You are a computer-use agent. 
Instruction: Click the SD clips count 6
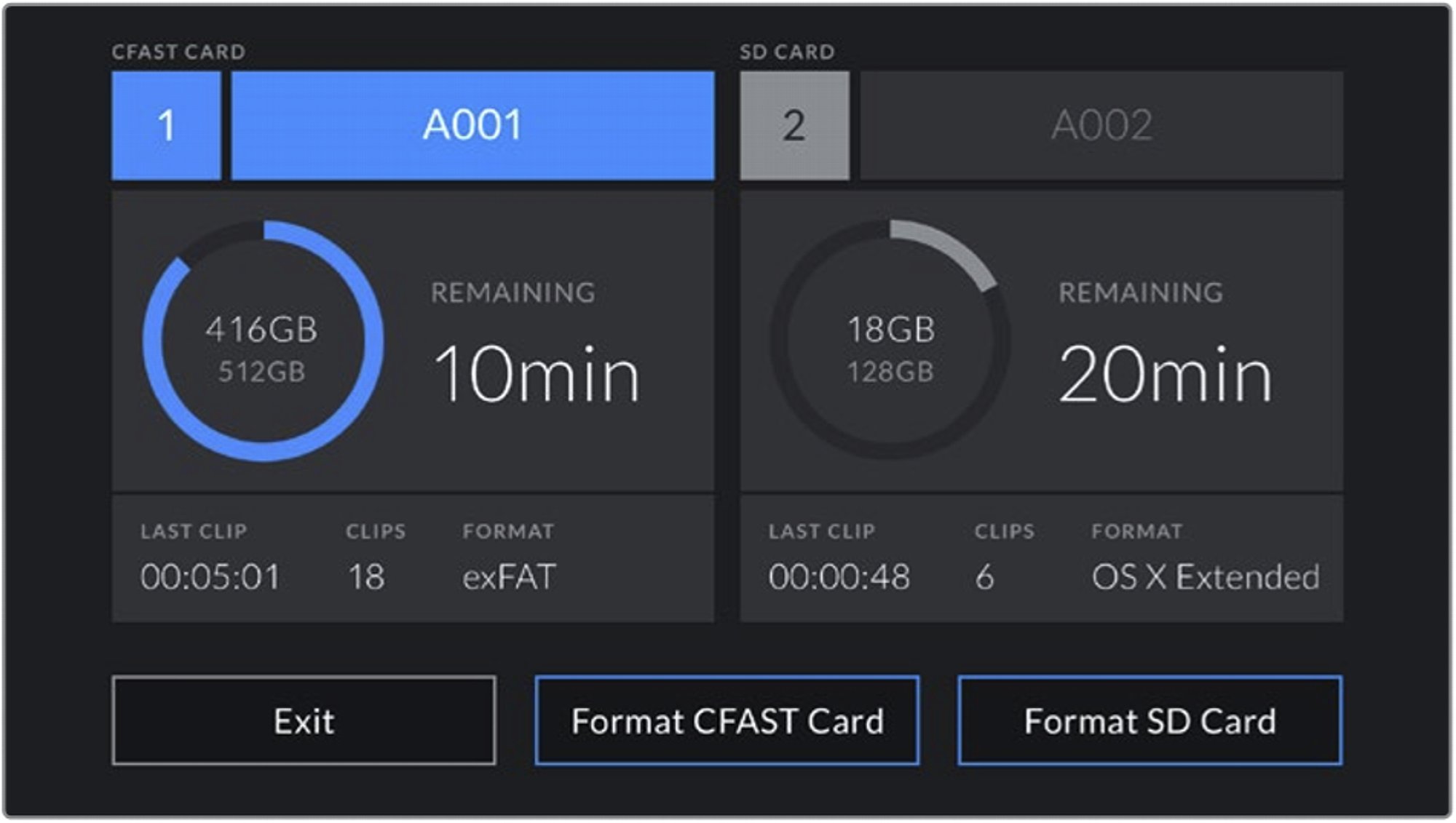[984, 577]
